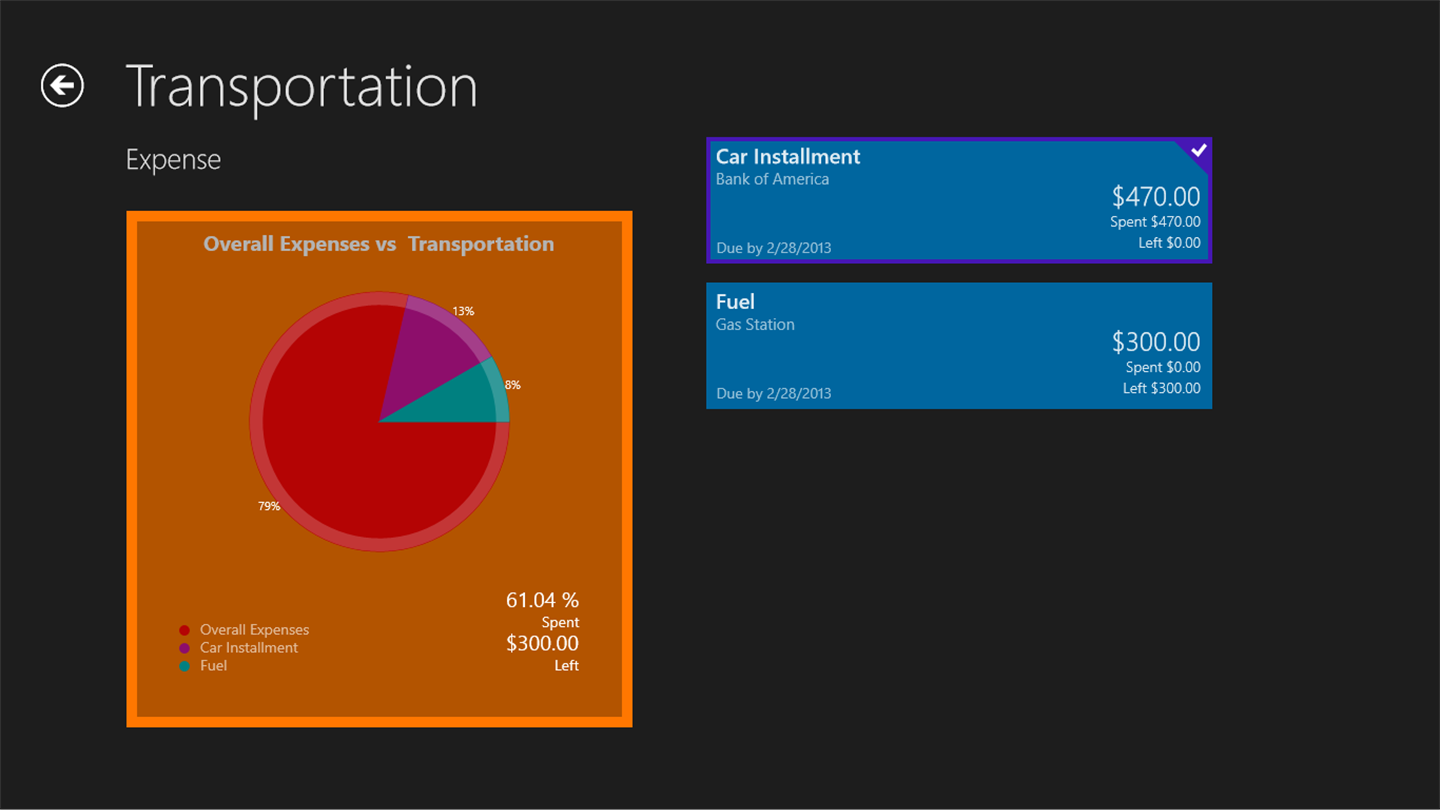
Task: Select the Fuel expense tile
Action: pos(958,346)
